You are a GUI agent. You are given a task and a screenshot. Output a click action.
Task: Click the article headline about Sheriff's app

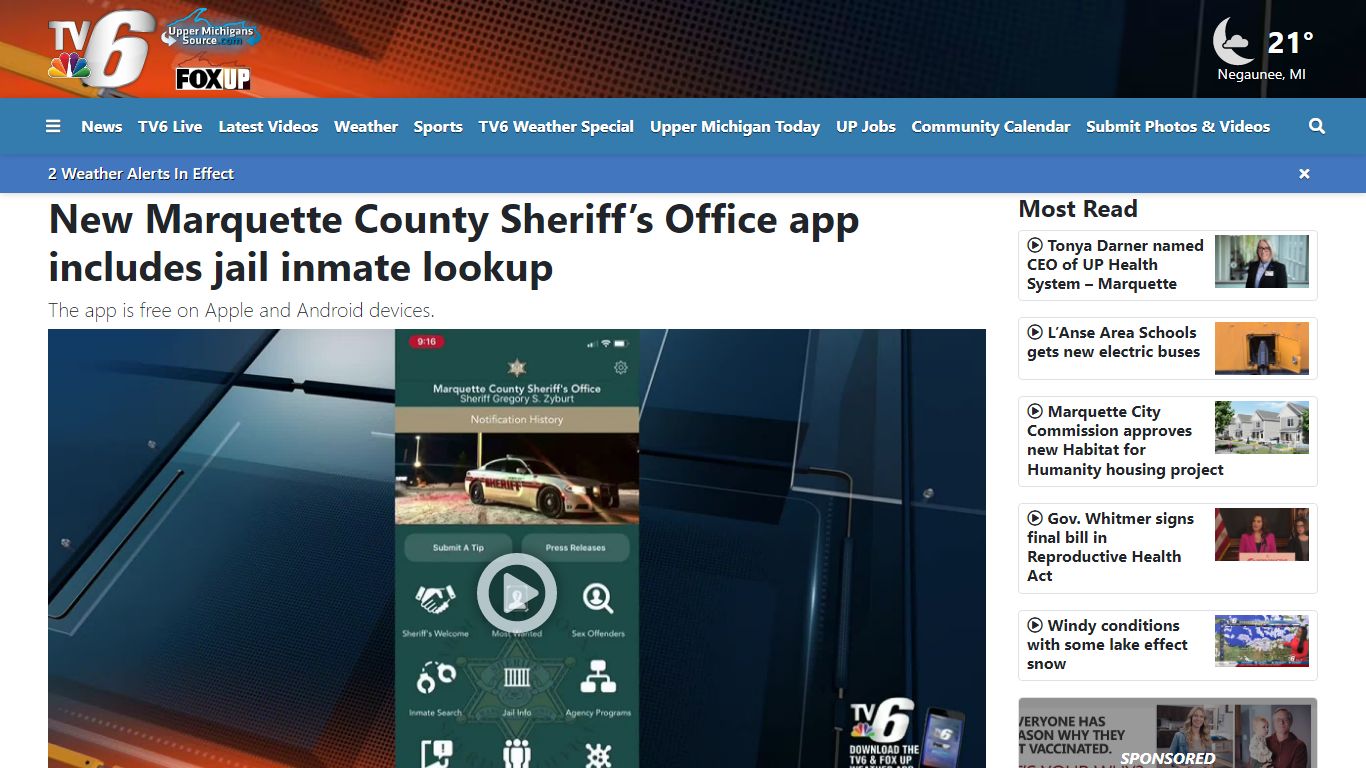pos(454,243)
